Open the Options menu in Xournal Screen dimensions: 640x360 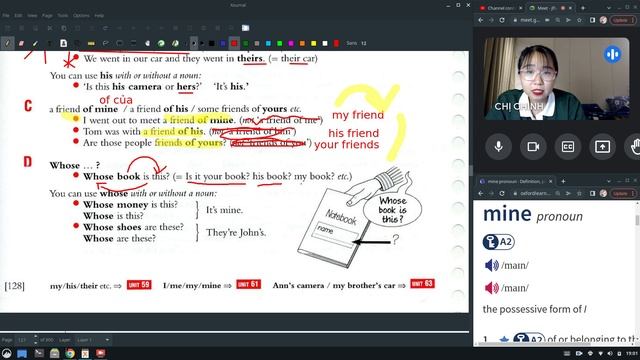[x=81, y=16]
